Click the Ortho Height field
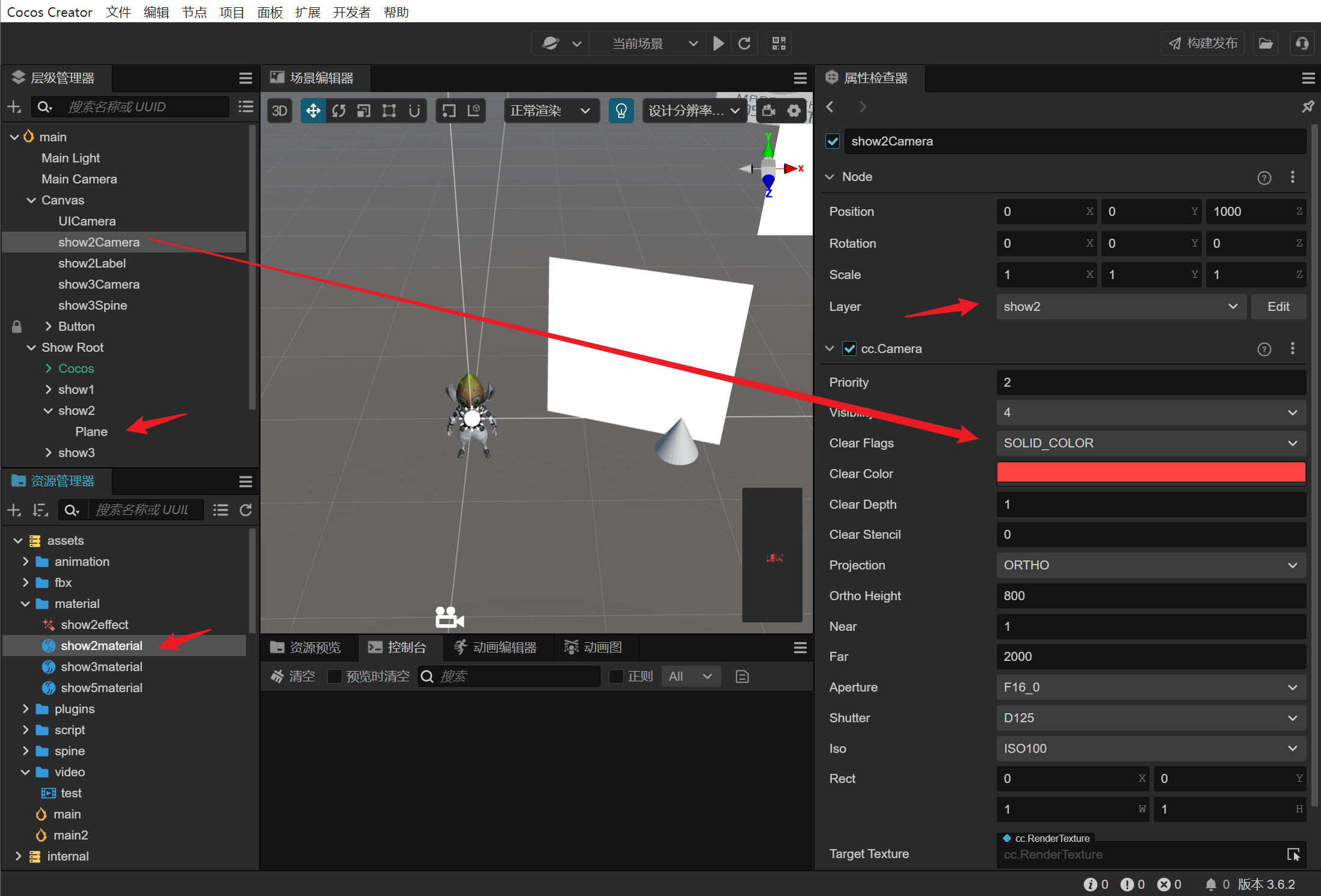The width and height of the screenshot is (1321, 896). (x=1151, y=596)
